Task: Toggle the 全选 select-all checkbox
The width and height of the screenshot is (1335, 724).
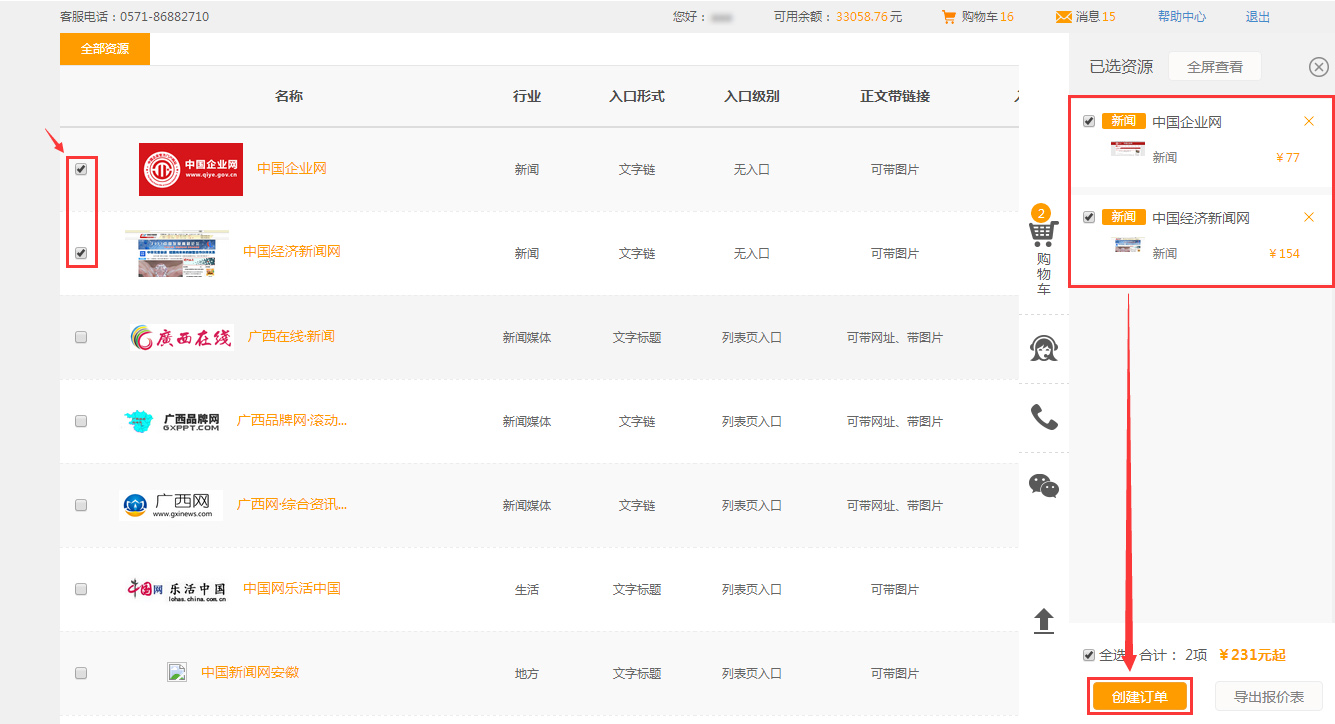Action: [1089, 655]
